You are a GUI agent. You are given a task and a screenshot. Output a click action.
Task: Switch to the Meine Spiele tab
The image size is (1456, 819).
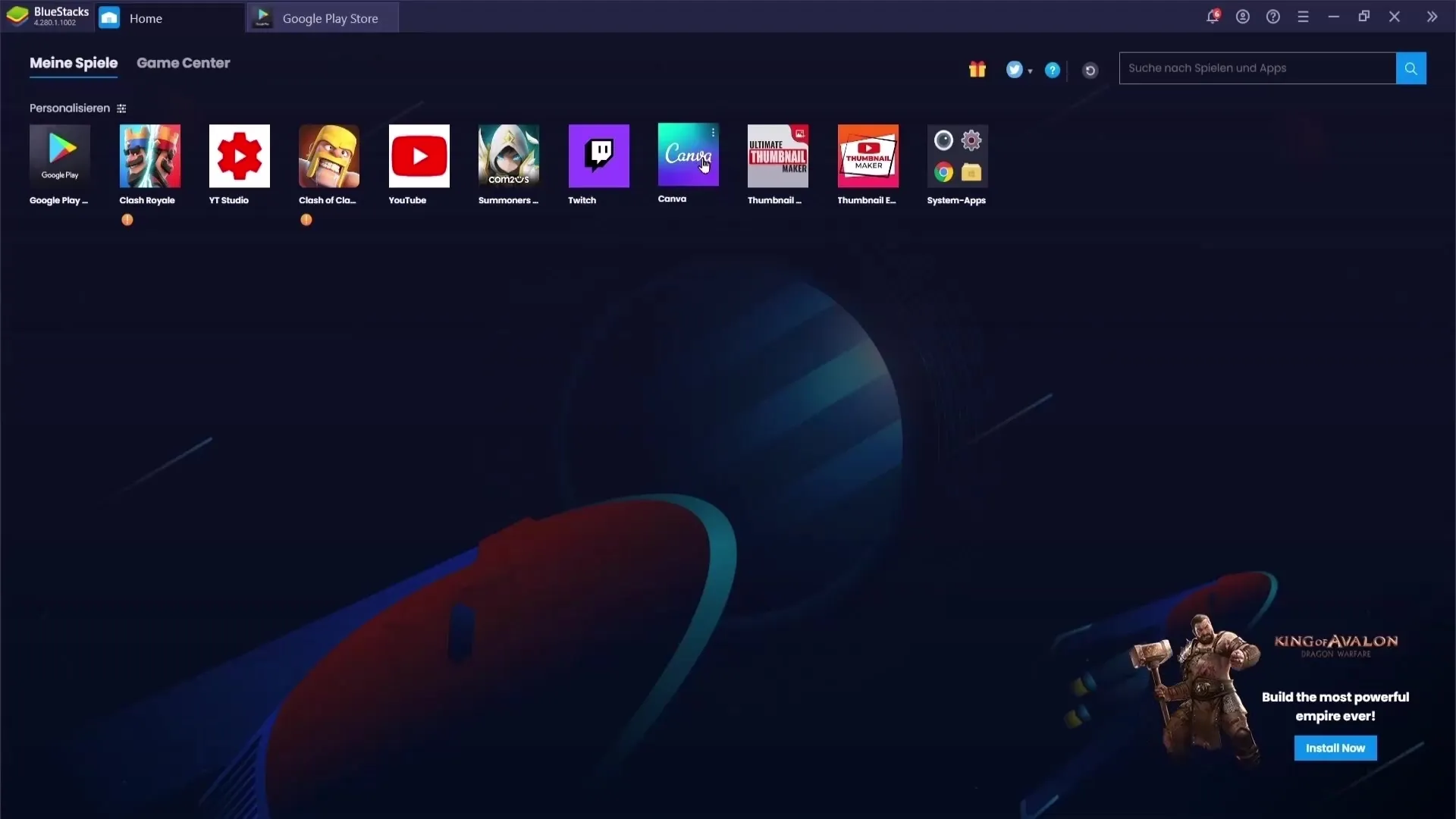74,63
